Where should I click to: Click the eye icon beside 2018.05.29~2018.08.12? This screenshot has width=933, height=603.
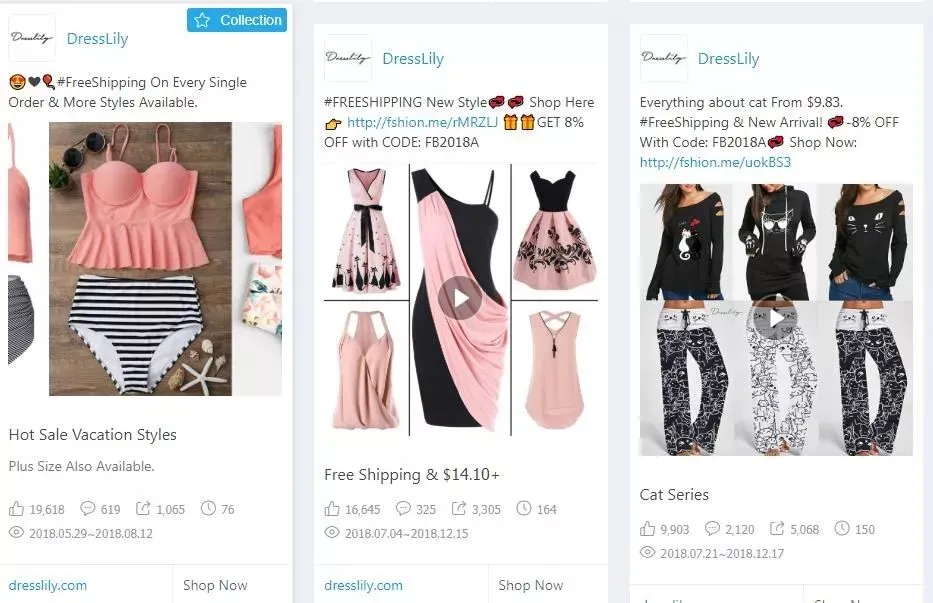(17, 533)
